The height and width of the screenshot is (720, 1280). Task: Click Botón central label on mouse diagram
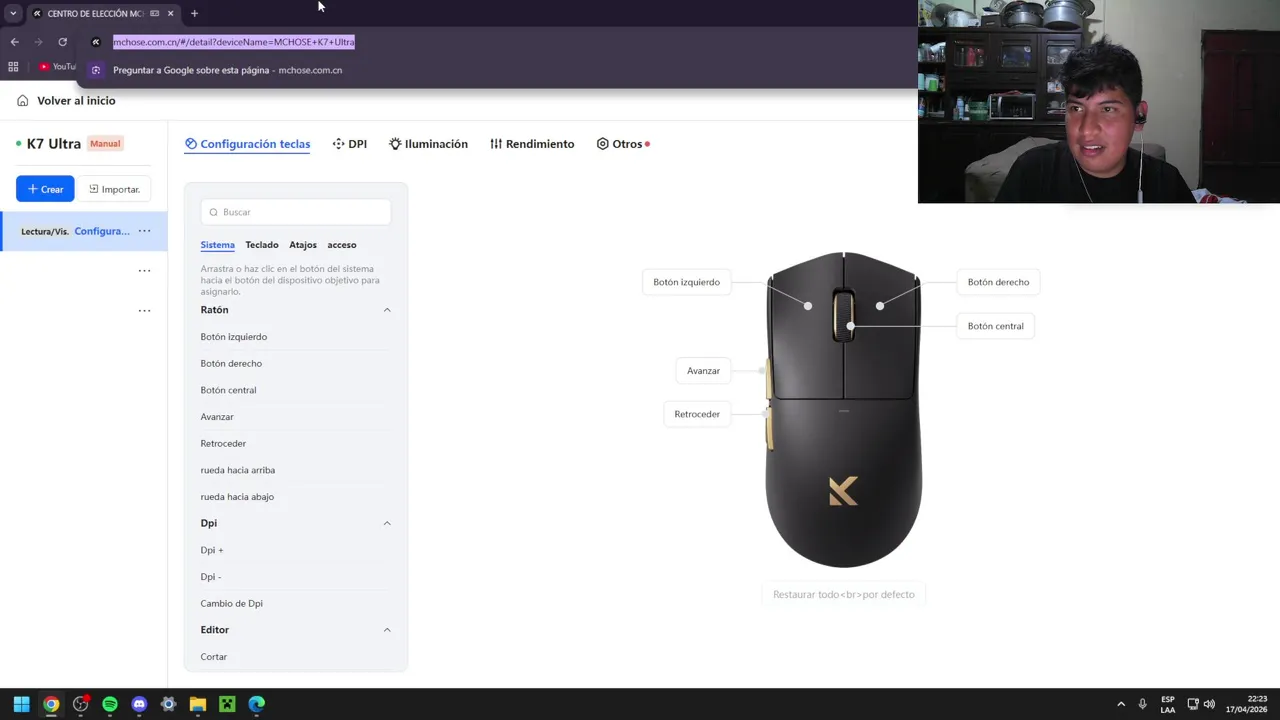pos(995,326)
